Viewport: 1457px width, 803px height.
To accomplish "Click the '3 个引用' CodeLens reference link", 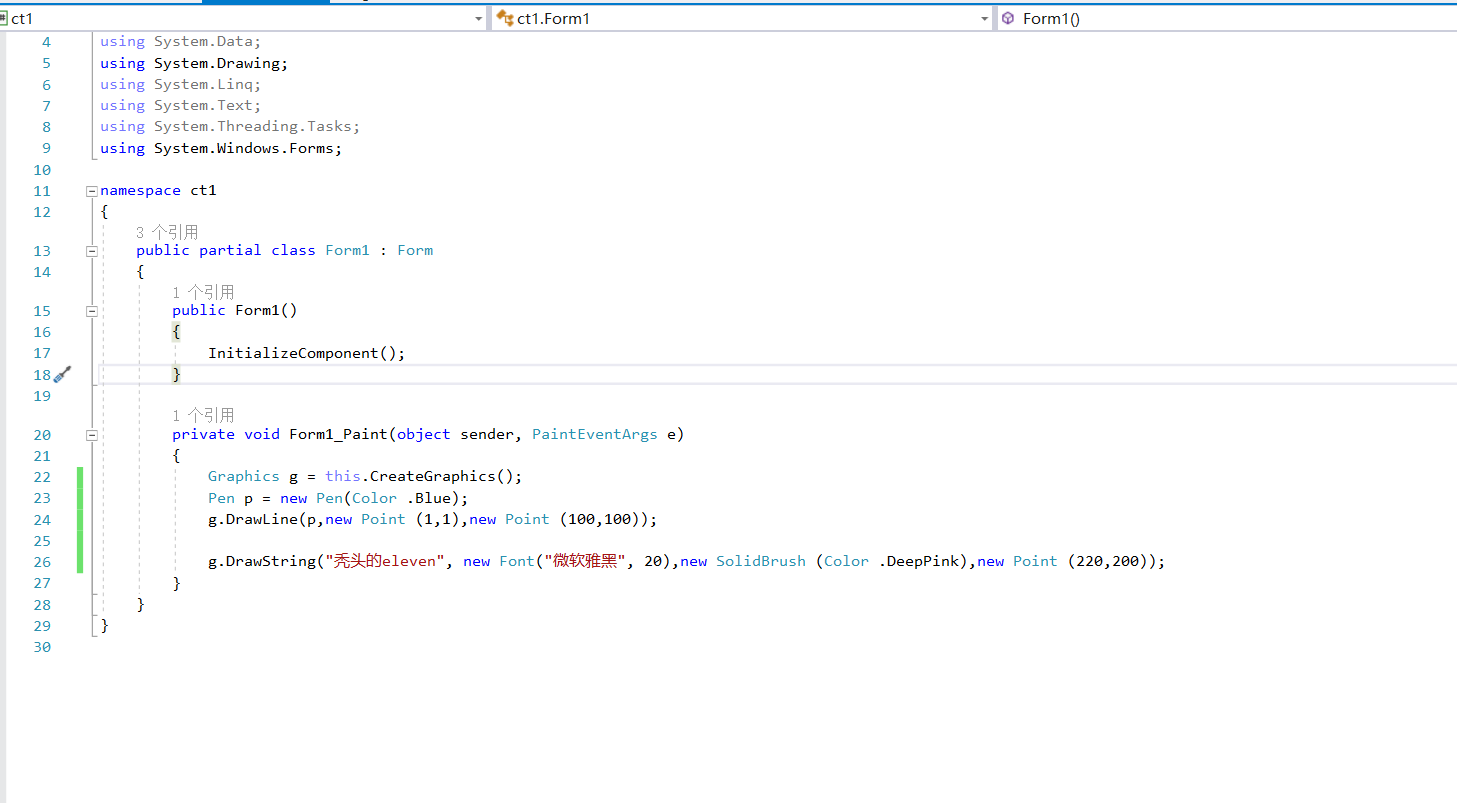I will click(166, 231).
